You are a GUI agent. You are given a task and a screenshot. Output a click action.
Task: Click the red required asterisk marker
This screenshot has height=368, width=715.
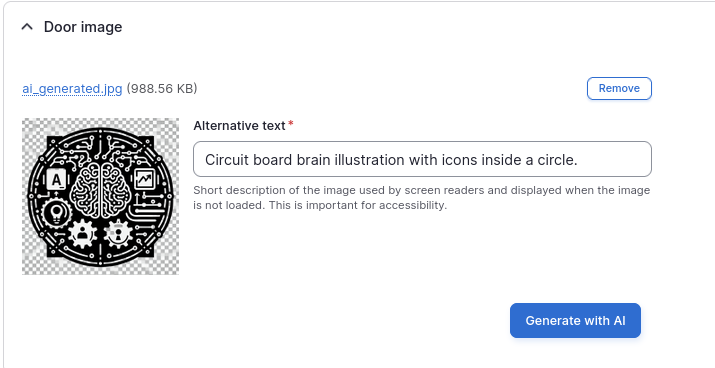(x=290, y=124)
